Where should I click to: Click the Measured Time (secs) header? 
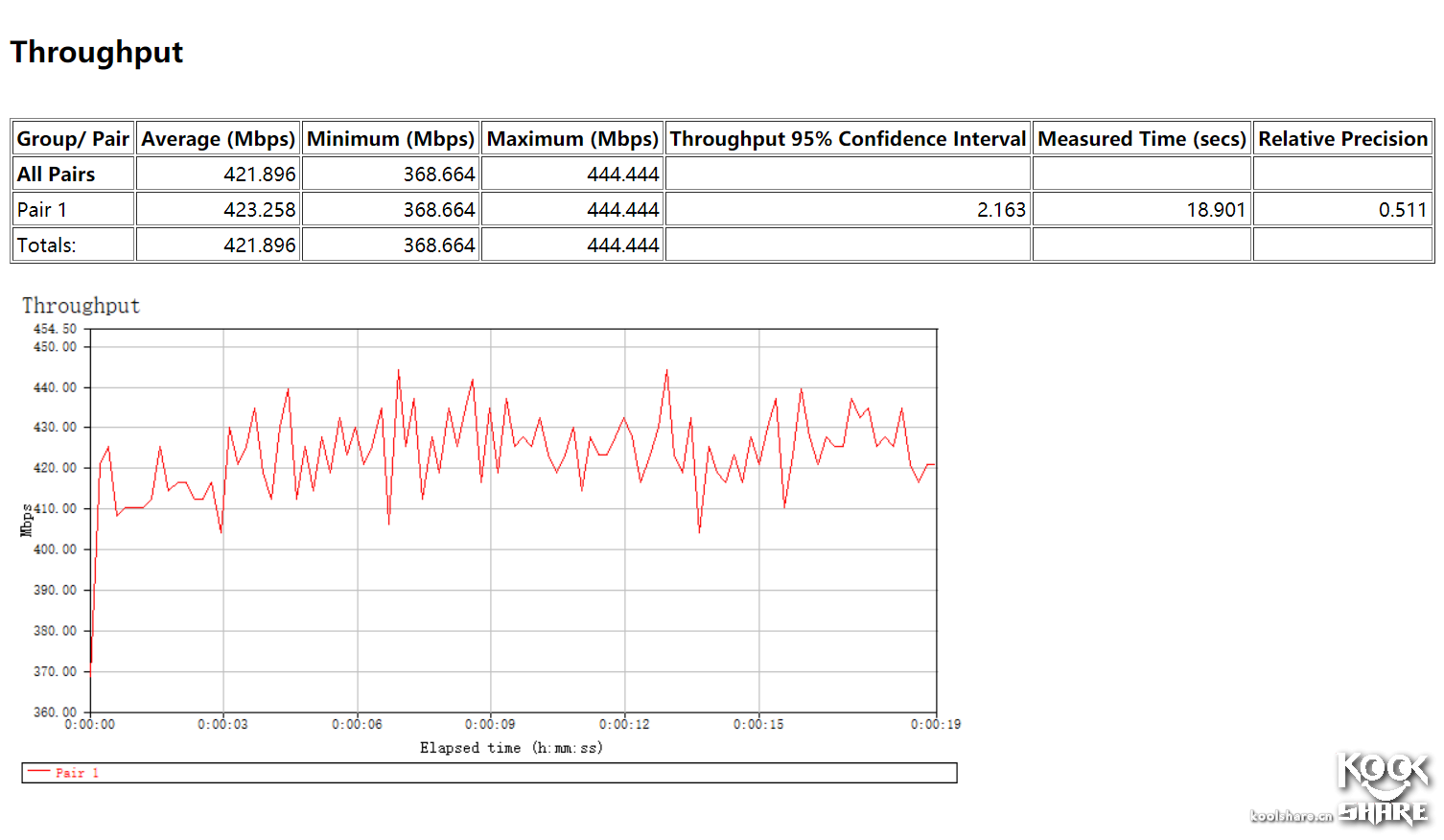pyautogui.click(x=1141, y=139)
